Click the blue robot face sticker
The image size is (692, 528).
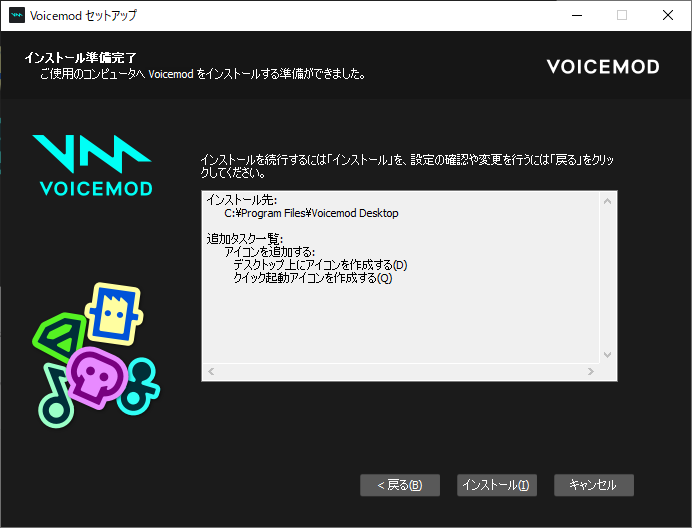(114, 314)
